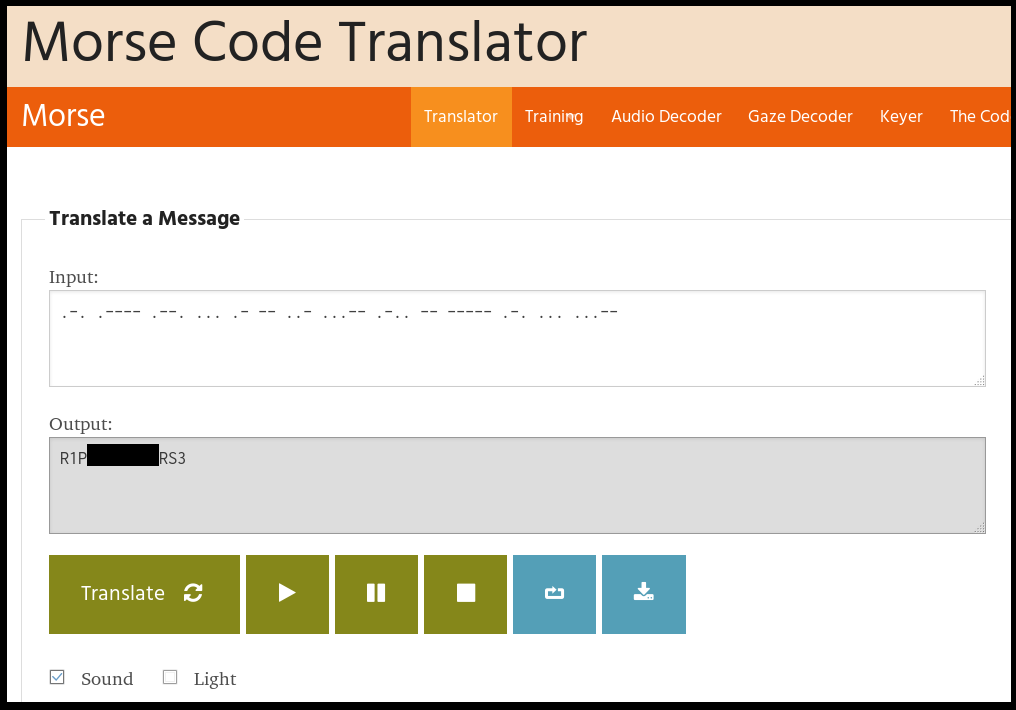Click the Morse Code Translator heading
The image size is (1016, 710).
304,42
